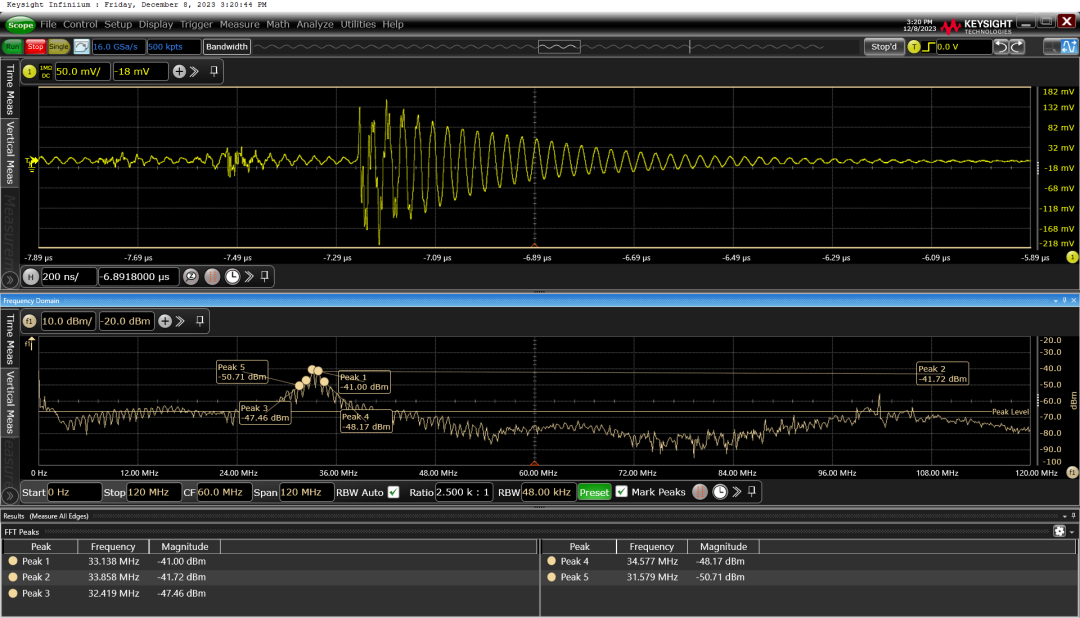
Task: Click the Ratio 2.500 k : 1 field
Action: click(x=464, y=493)
